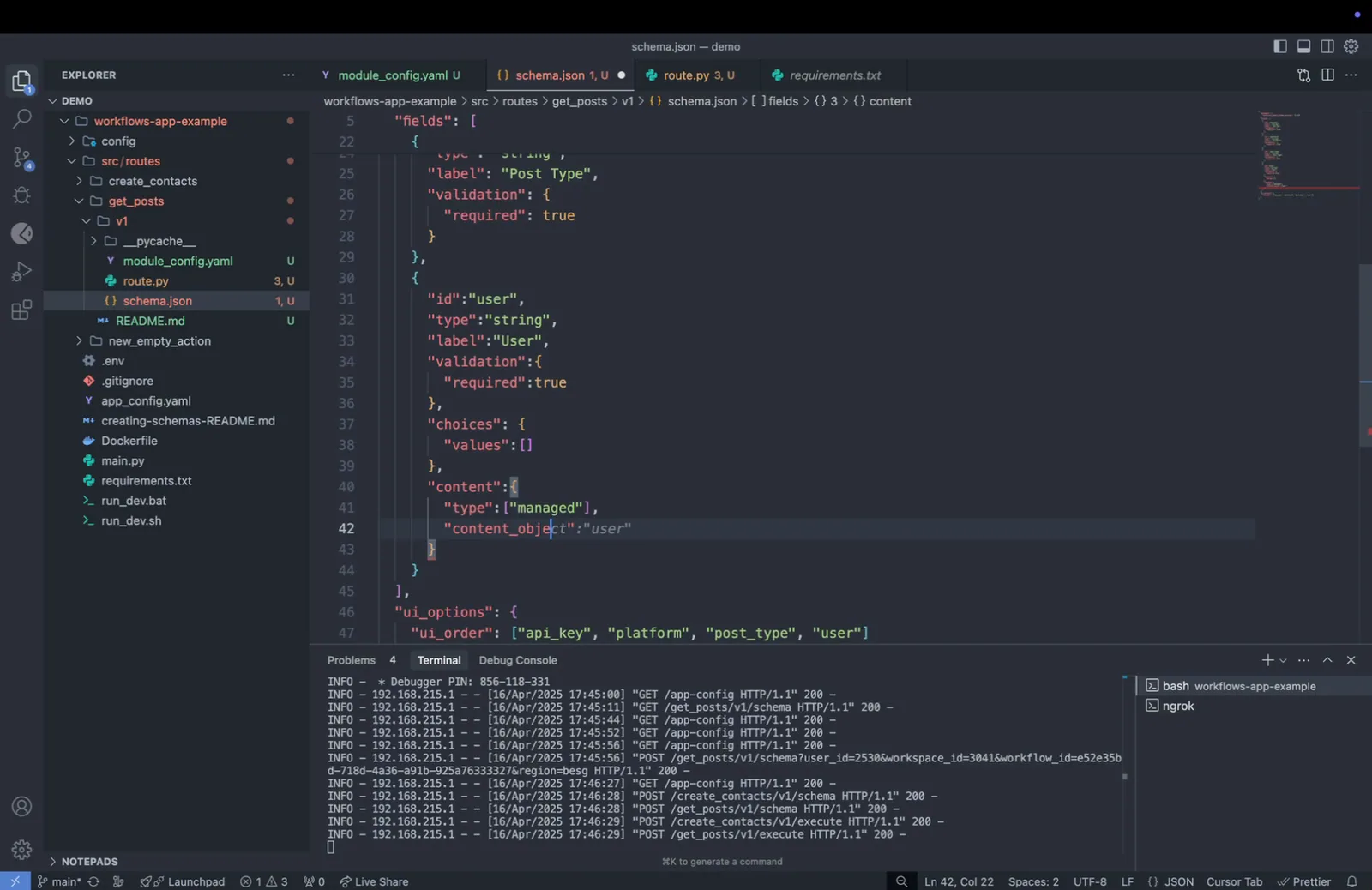The height and width of the screenshot is (890, 1372).
Task: Open the Manage gear in activity bar
Action: coord(21,849)
